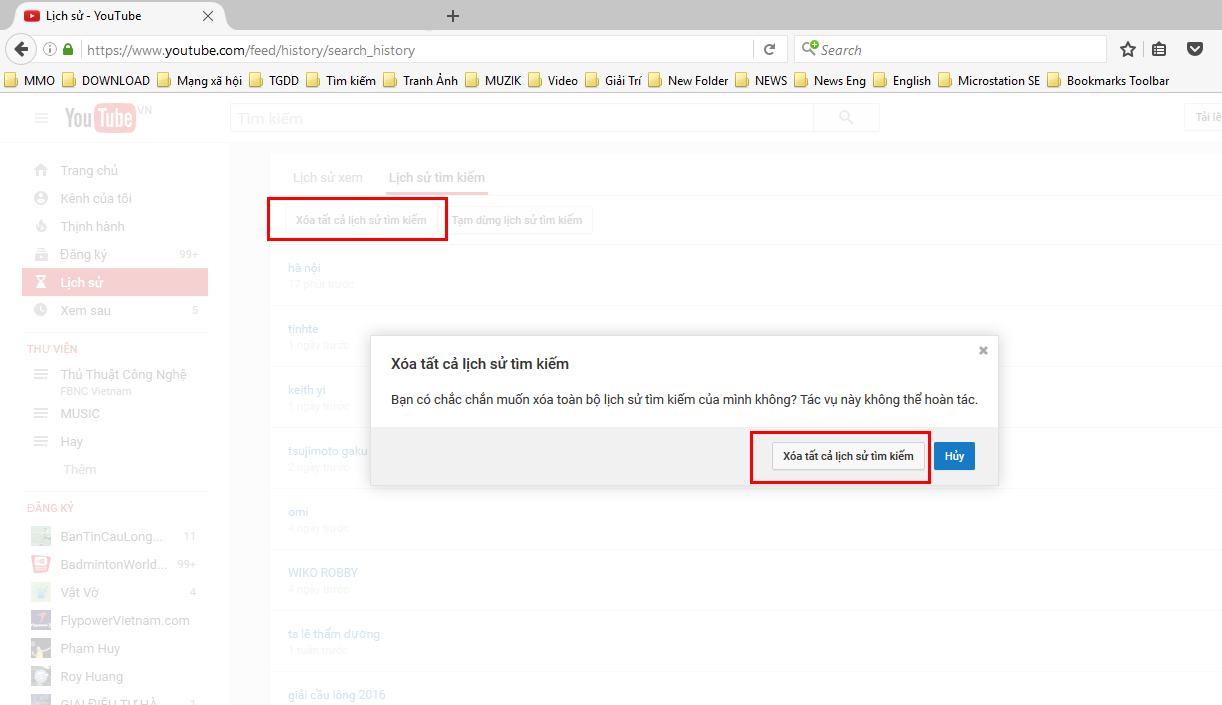Click the THƯ VIỆN section header
This screenshot has height=705, width=1222.
point(52,349)
